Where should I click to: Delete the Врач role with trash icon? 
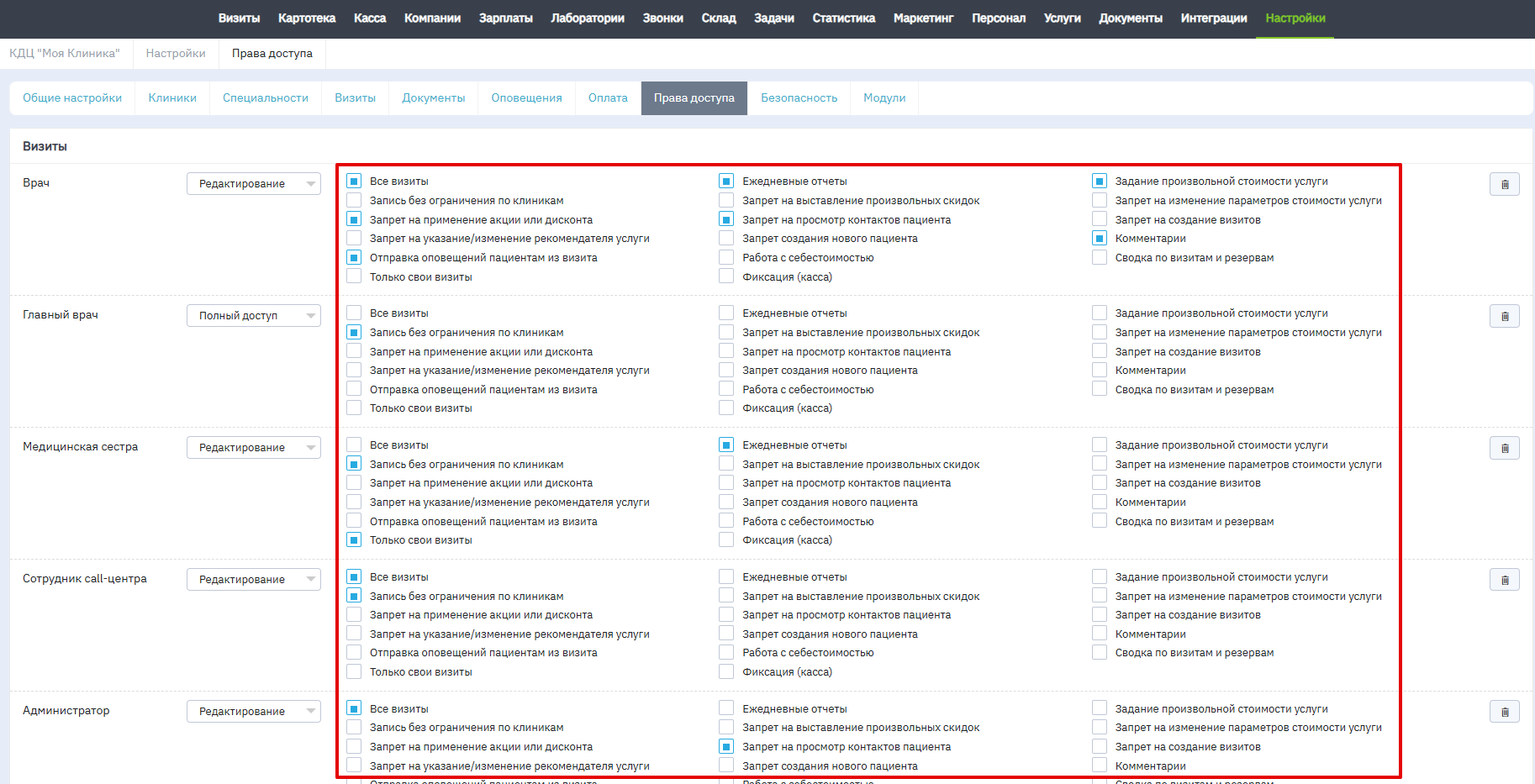point(1504,184)
